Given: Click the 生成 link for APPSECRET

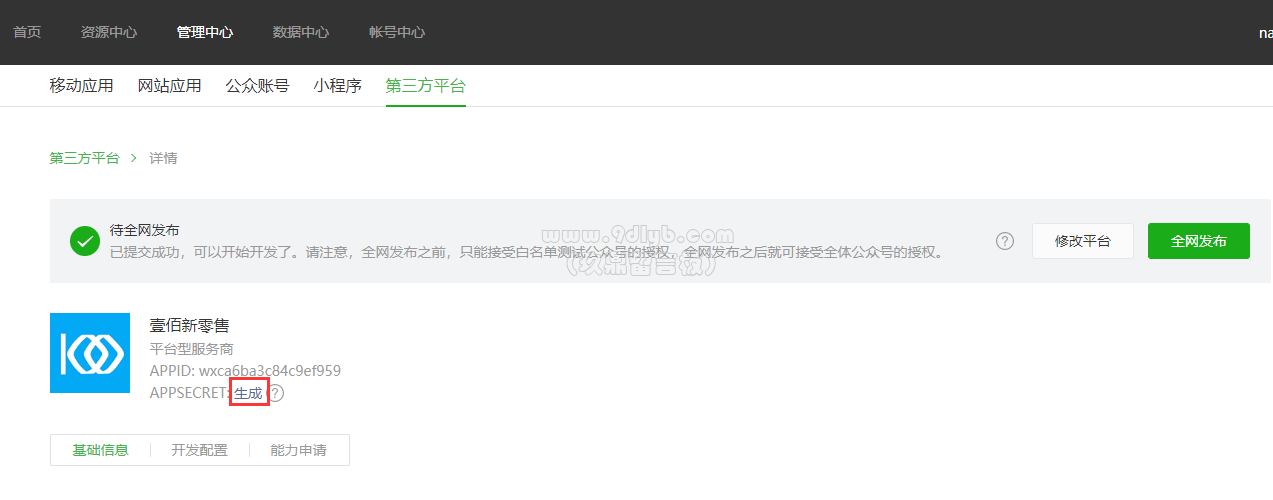Looking at the screenshot, I should (x=248, y=394).
